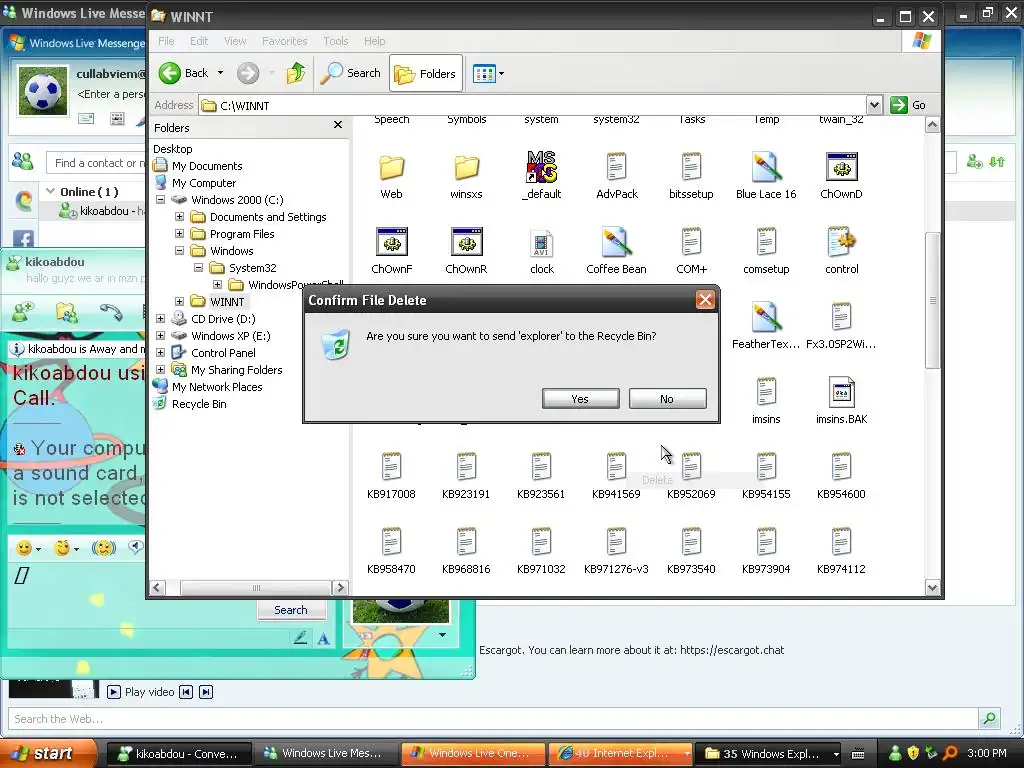1024x768 pixels.
Task: Click the Go button beside address bar
Action: pyautogui.click(x=908, y=105)
